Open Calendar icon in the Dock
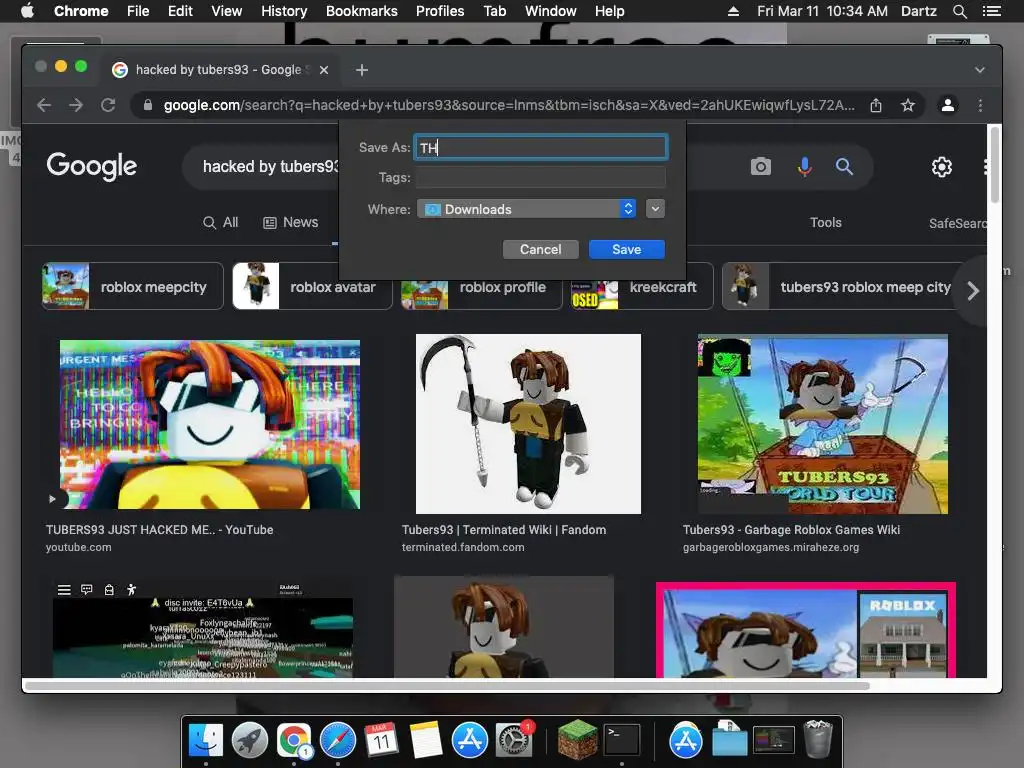This screenshot has height=768, width=1024. click(381, 740)
